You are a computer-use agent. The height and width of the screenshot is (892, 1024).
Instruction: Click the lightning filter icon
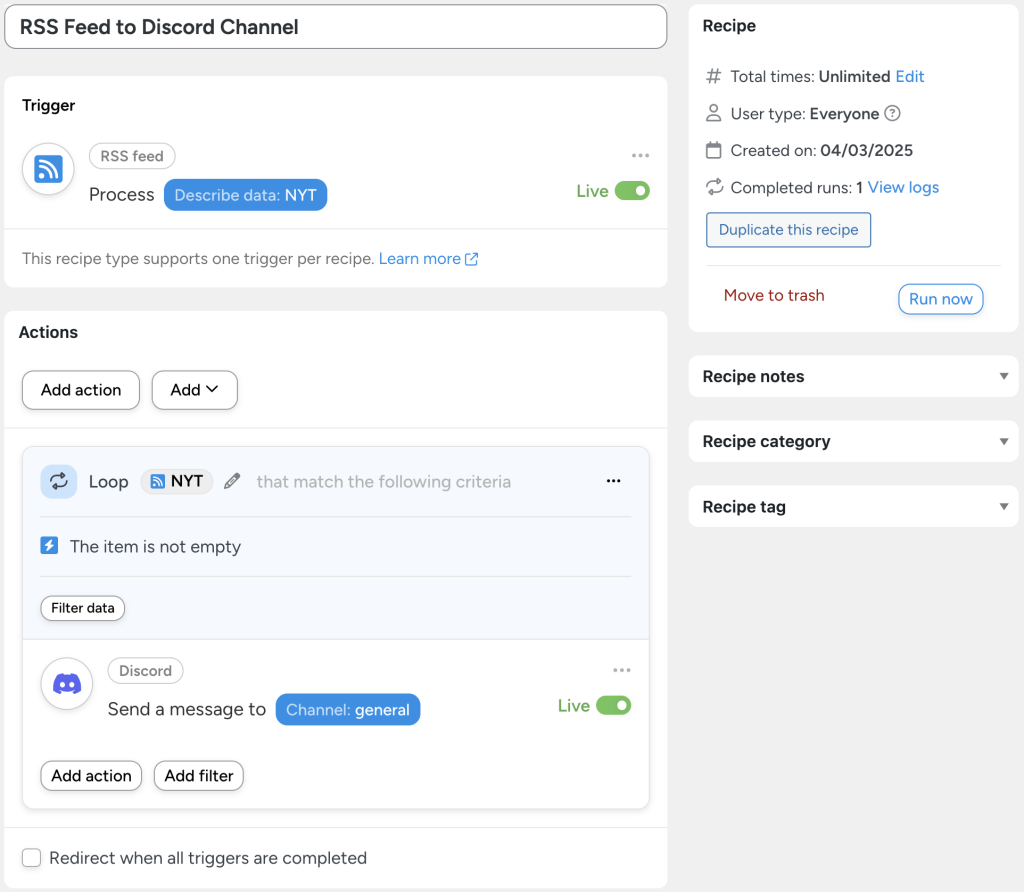tap(49, 547)
